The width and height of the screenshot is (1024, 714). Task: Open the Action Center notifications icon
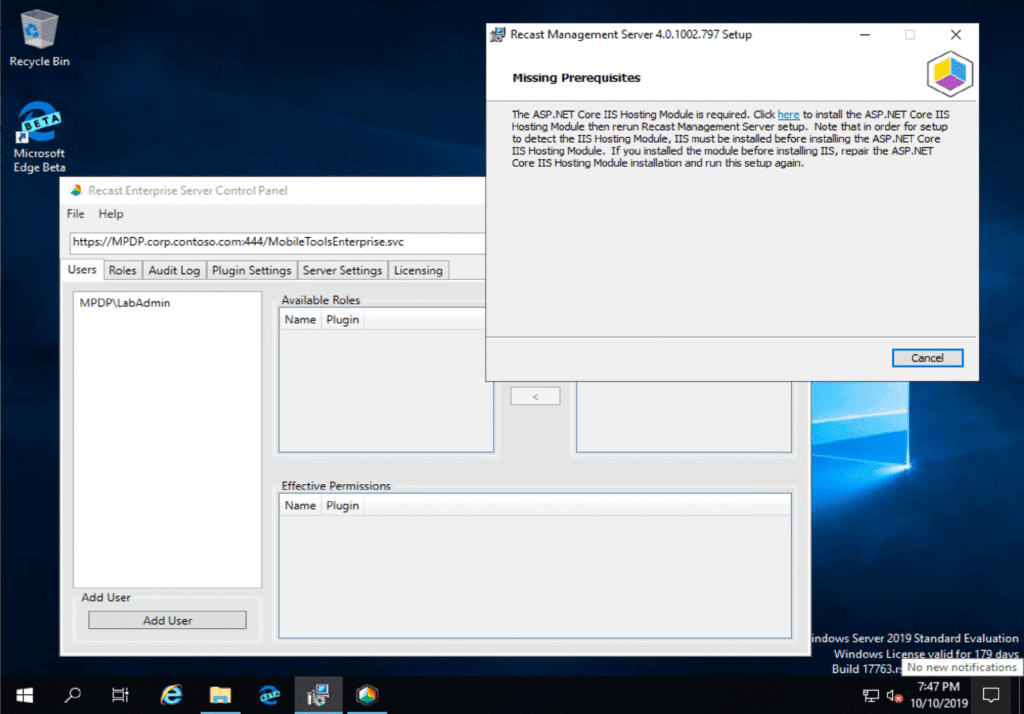tap(991, 696)
